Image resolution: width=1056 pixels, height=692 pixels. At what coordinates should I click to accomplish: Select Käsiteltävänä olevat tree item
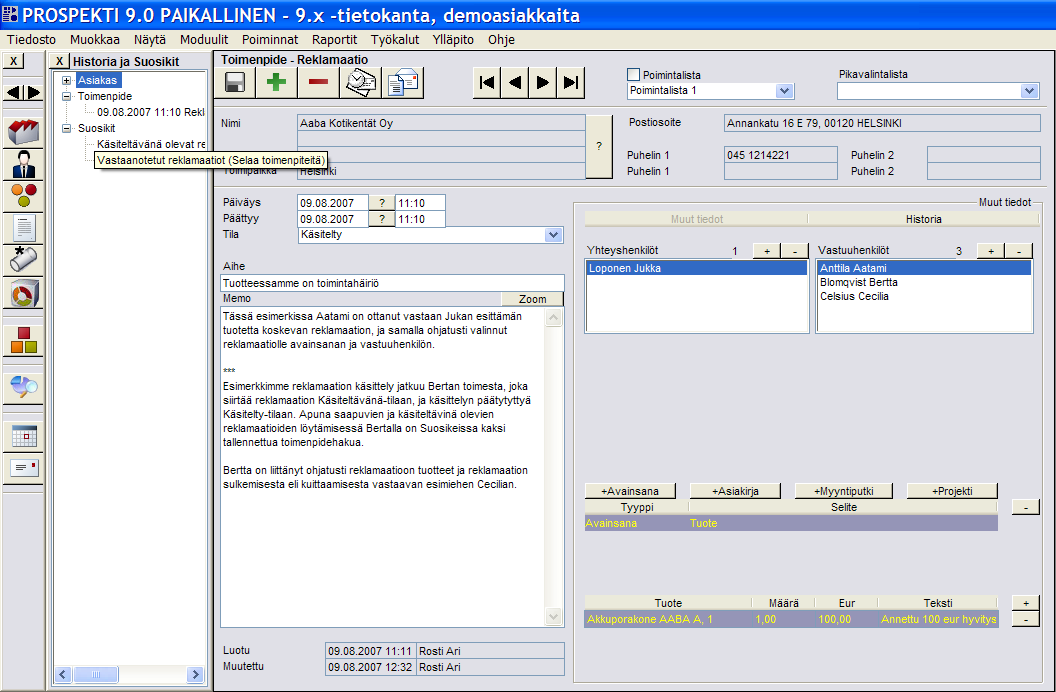(151, 144)
